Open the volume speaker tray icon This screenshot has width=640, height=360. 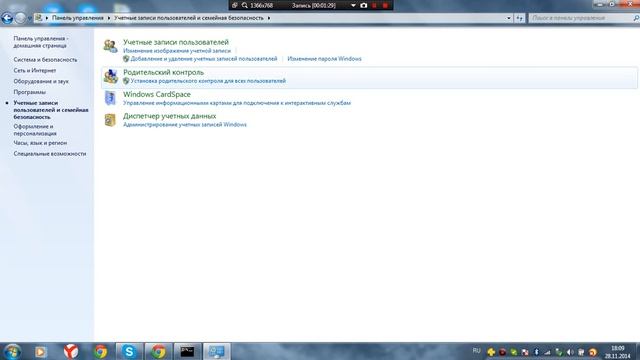pyautogui.click(x=570, y=352)
